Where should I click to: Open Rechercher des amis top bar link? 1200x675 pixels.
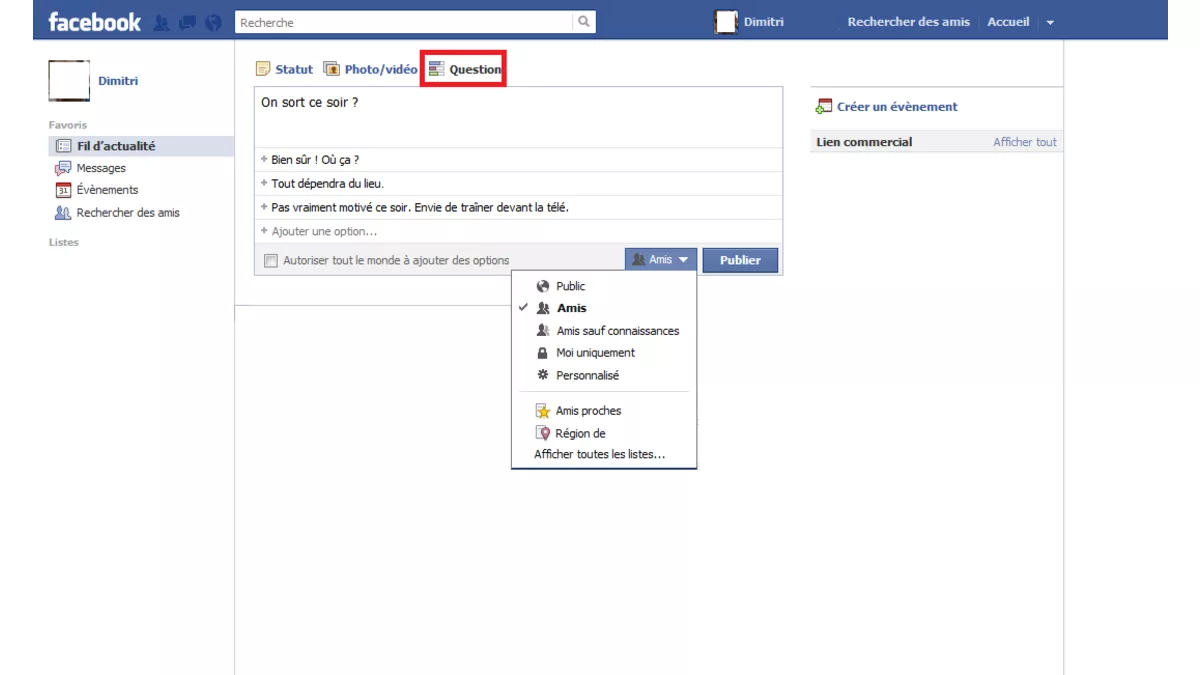click(x=909, y=22)
